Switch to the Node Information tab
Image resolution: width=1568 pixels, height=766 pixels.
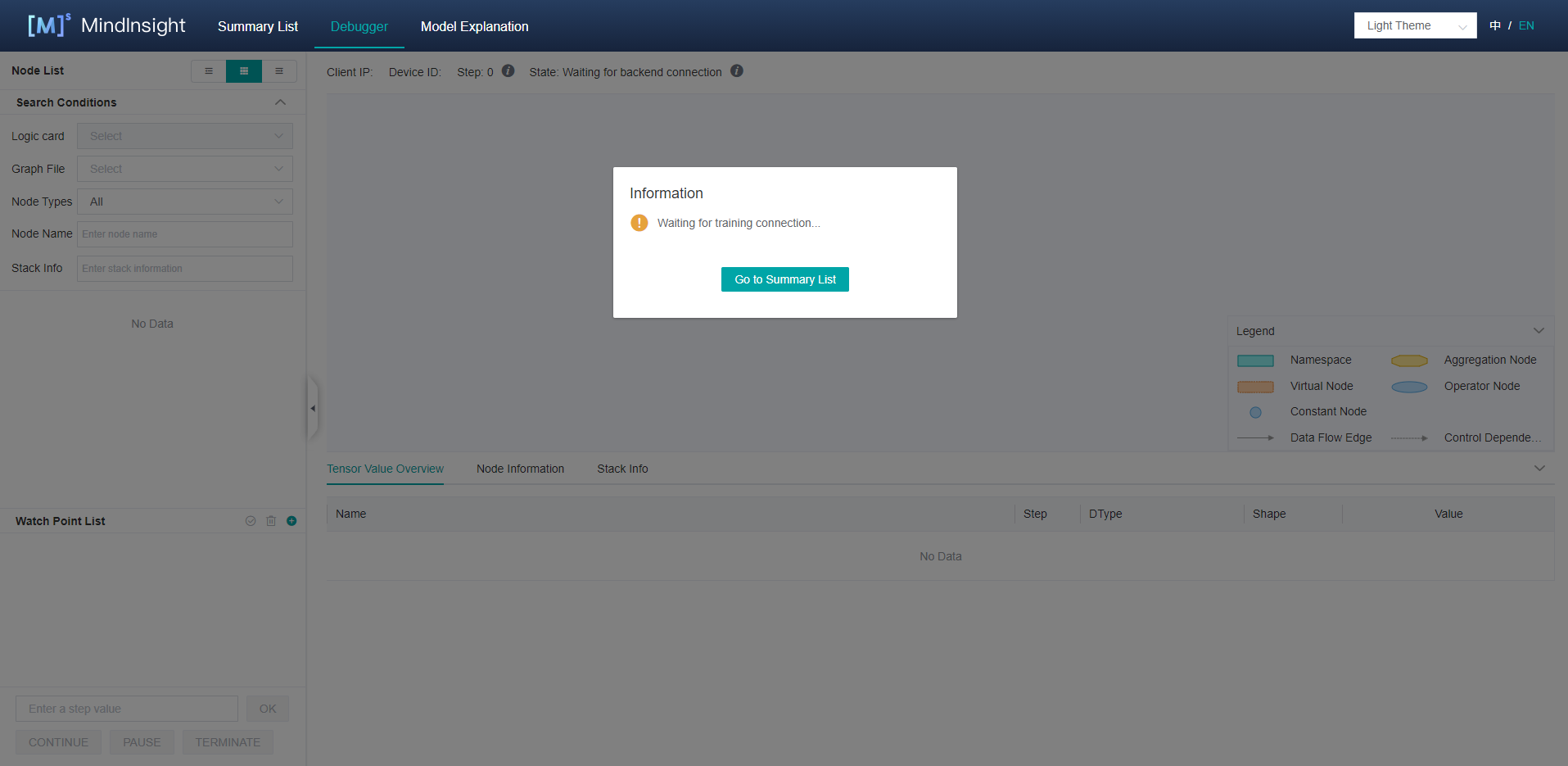coord(520,469)
